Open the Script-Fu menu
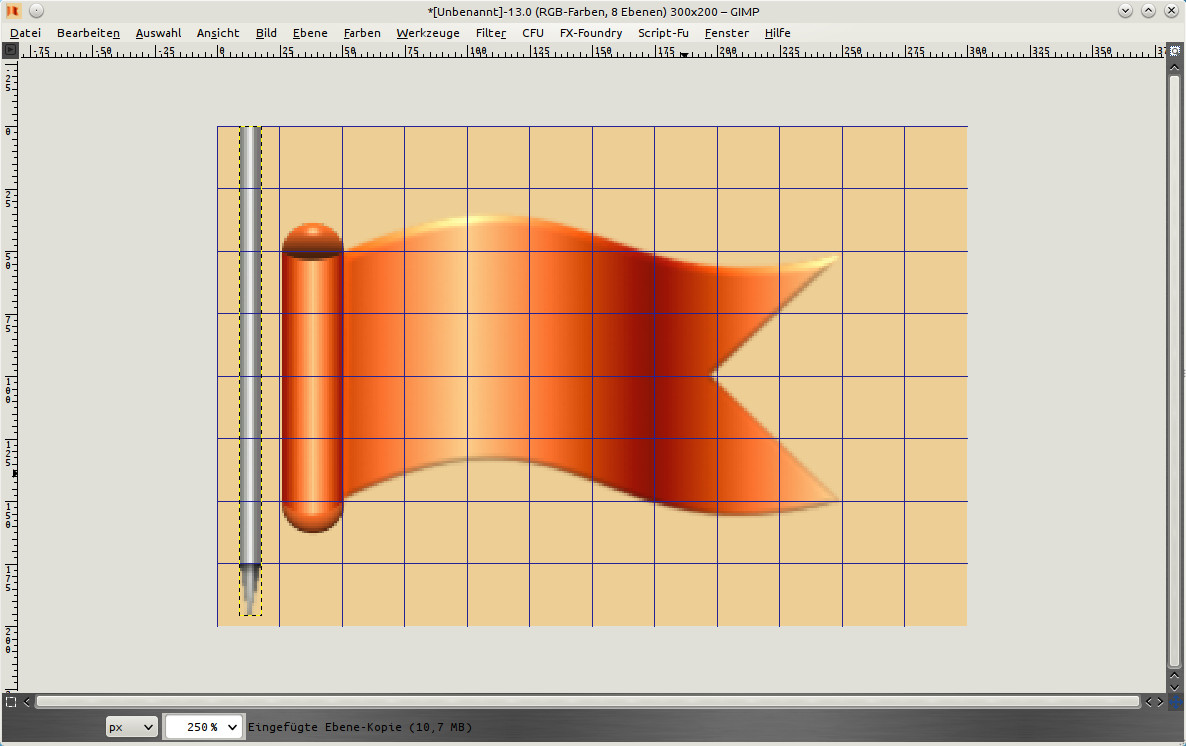Viewport: 1186px width, 746px height. [663, 33]
